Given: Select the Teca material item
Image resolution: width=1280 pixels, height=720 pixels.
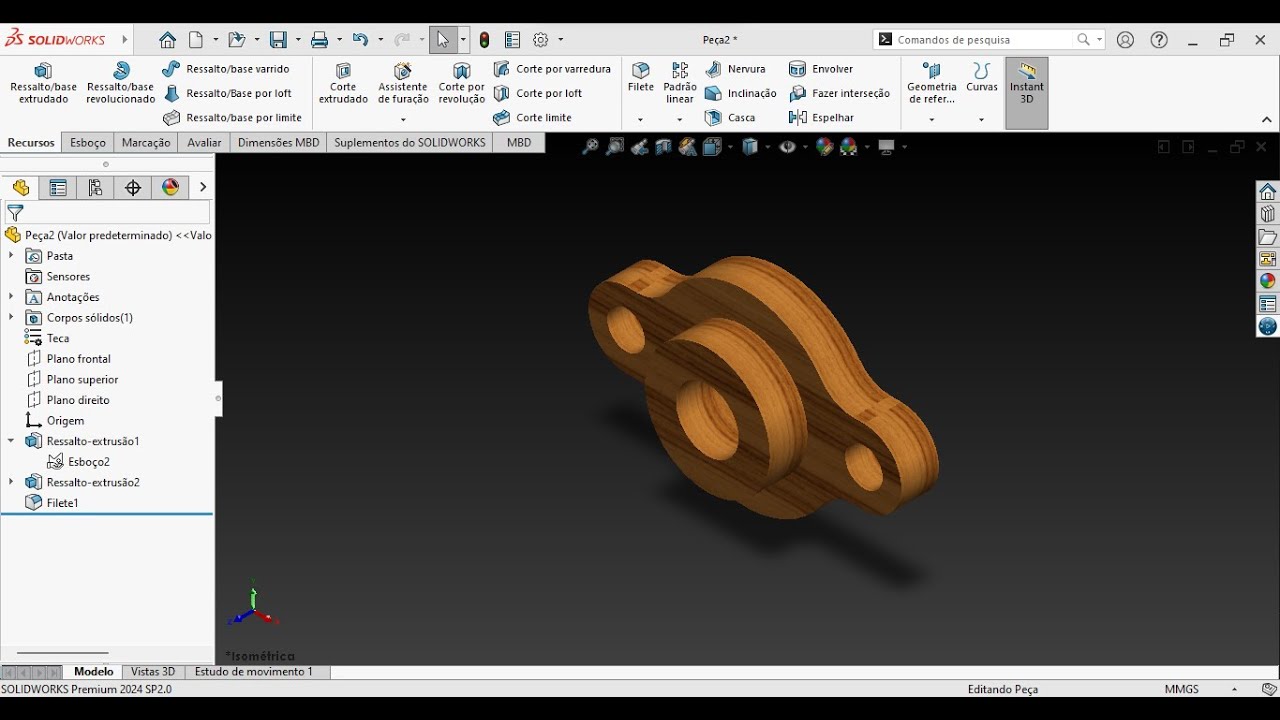Looking at the screenshot, I should pyautogui.click(x=47, y=338).
